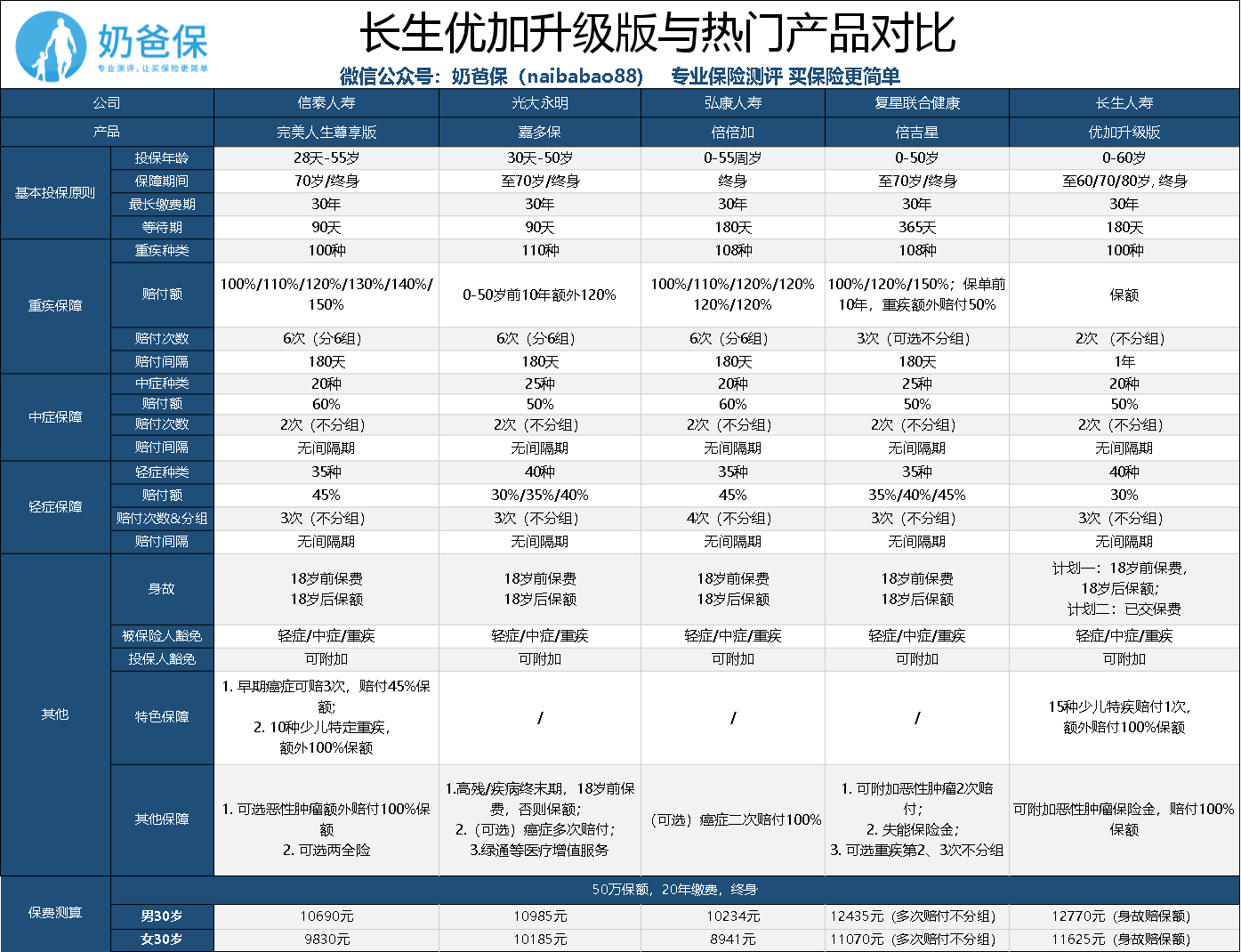1241x952 pixels.
Task: Click the 光大永明 company header
Action: point(540,103)
